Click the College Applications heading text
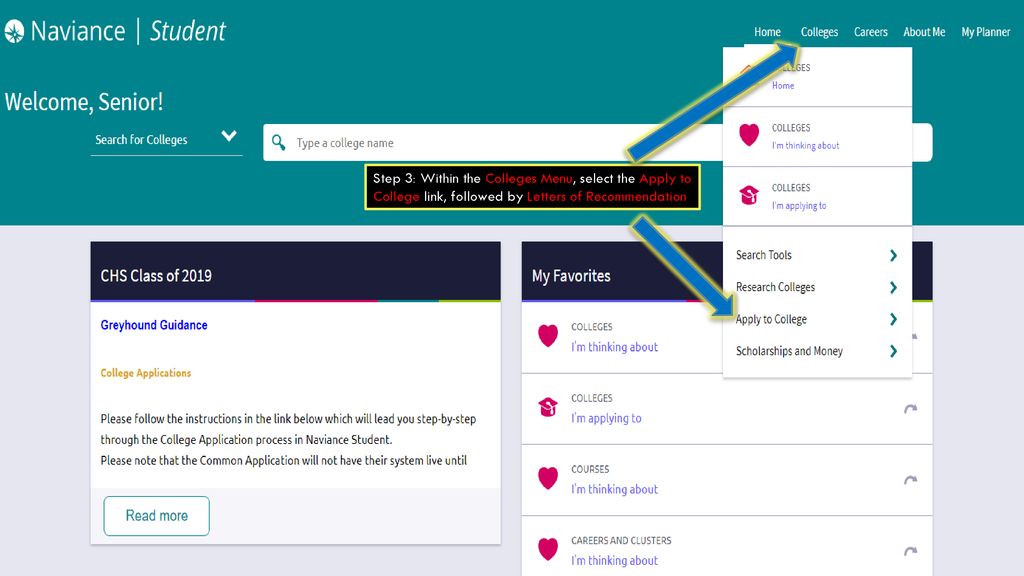1024x576 pixels. click(146, 373)
